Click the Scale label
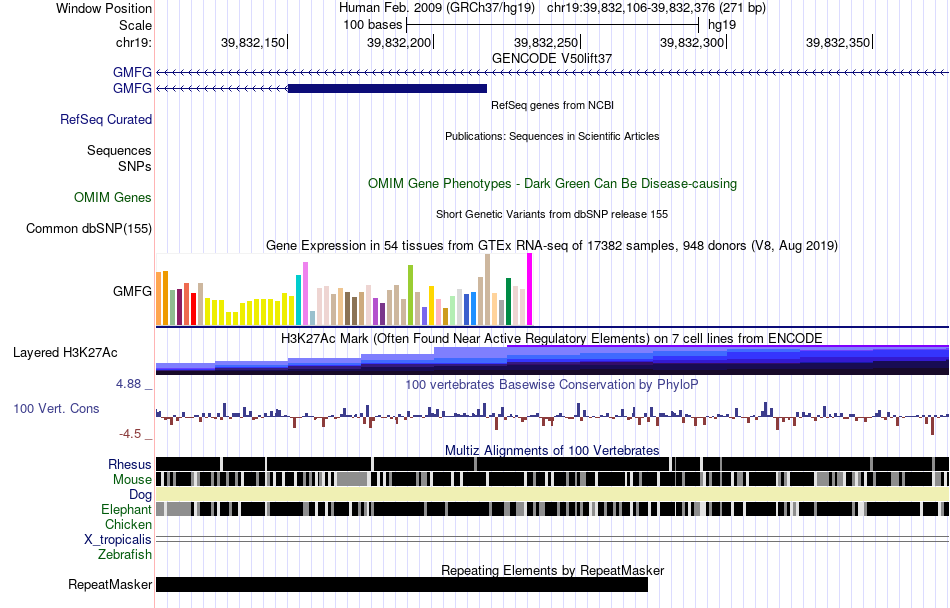This screenshot has width=950, height=608. coord(135,25)
